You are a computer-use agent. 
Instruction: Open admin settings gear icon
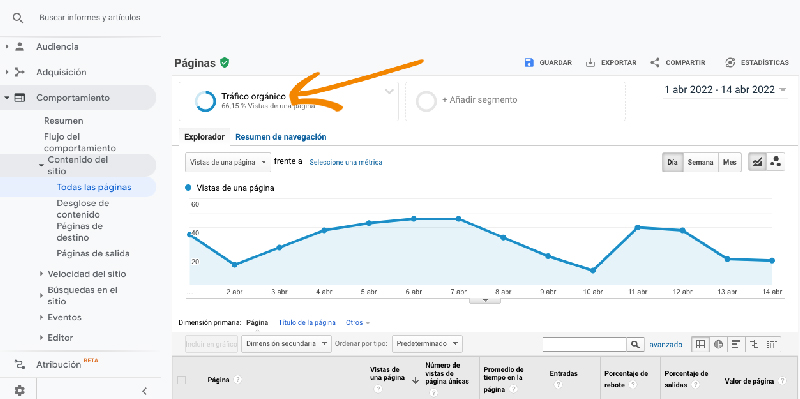(x=19, y=391)
